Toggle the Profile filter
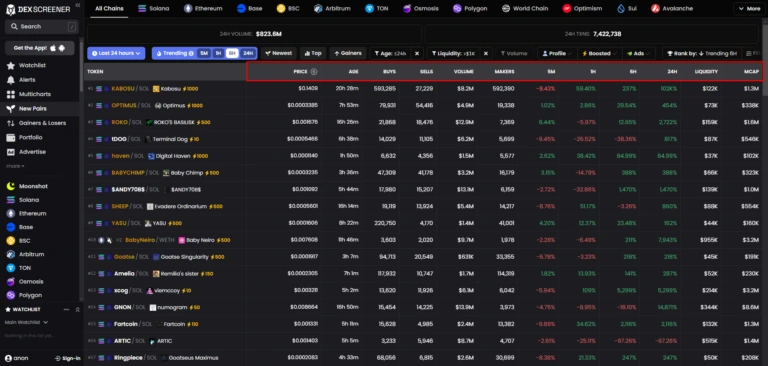Viewport: 768px width, 366px height. coord(557,53)
